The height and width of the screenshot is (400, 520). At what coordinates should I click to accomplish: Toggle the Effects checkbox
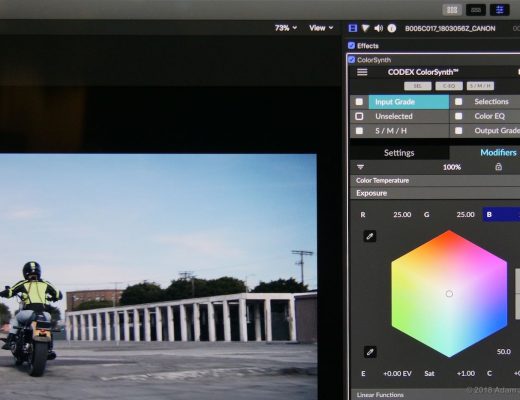click(351, 45)
